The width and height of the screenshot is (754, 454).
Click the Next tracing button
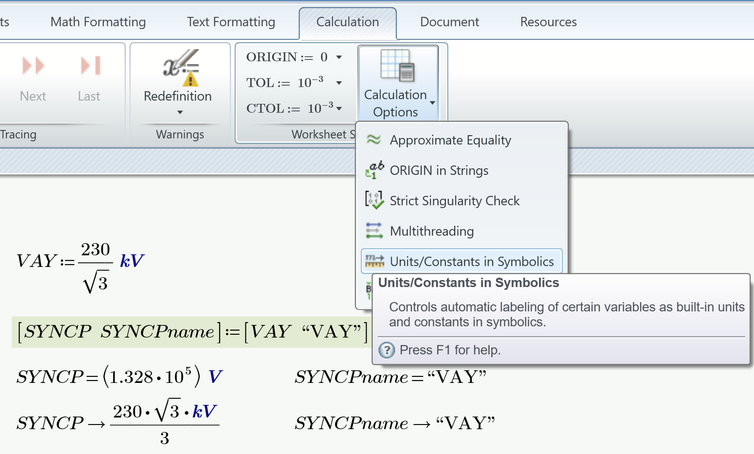[33, 78]
